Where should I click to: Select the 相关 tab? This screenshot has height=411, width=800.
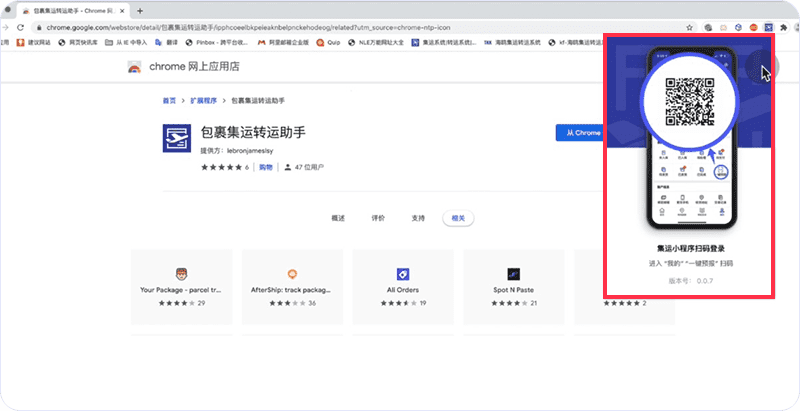click(x=459, y=217)
